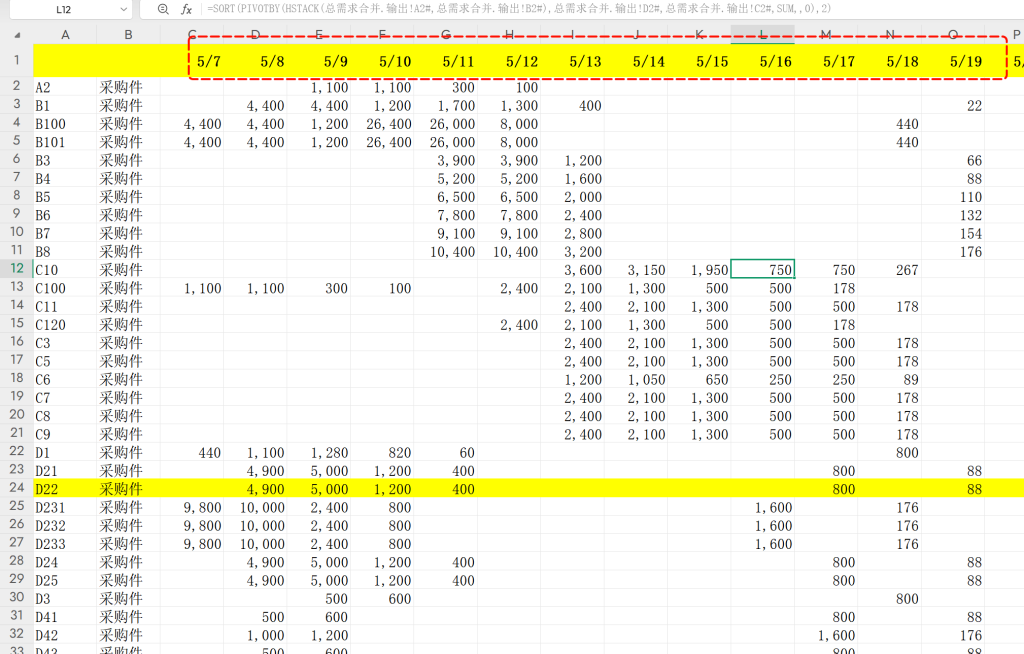Select the active cell with 750 in row C10
This screenshot has height=654, width=1024.
[x=762, y=269]
